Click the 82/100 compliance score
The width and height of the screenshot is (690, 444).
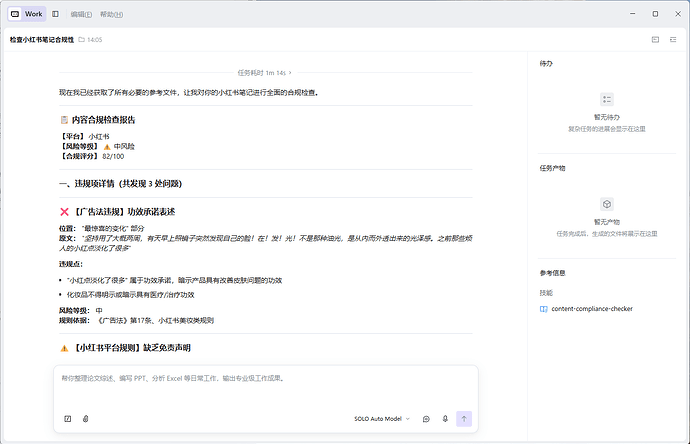coord(113,156)
